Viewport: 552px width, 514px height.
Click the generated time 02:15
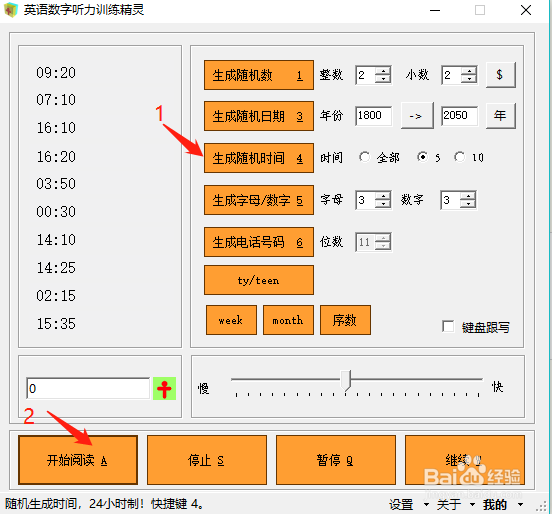point(56,296)
